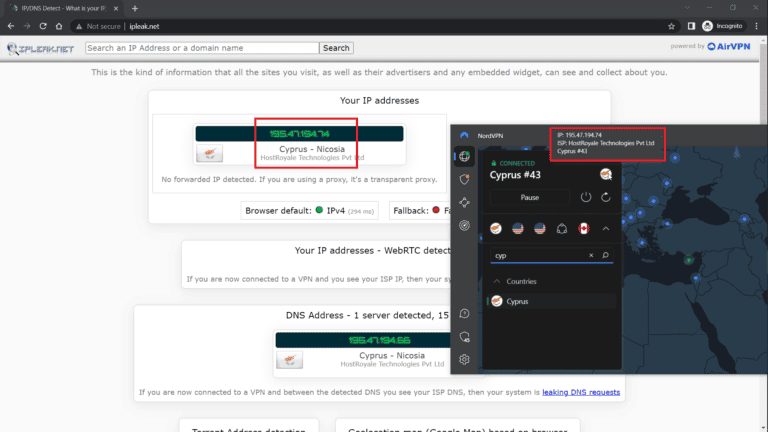This screenshot has width=768, height=432.
Task: Open NordVPN help chat icon
Action: click(x=464, y=313)
